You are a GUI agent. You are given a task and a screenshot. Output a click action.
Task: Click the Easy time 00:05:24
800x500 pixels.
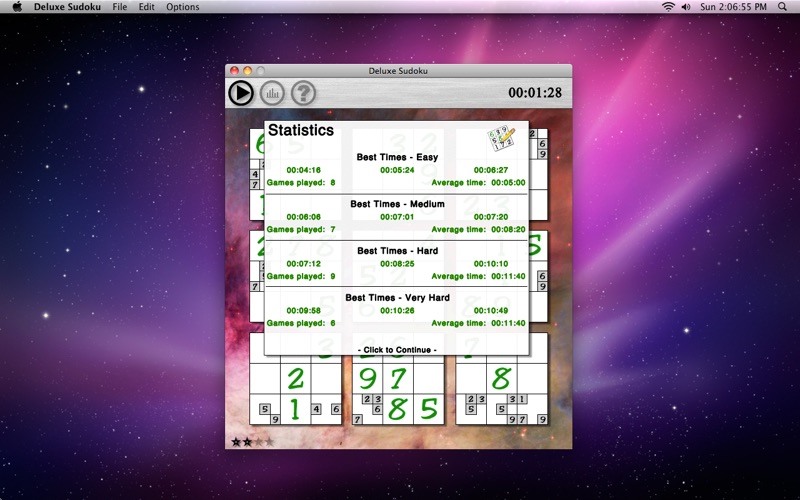coord(397,170)
